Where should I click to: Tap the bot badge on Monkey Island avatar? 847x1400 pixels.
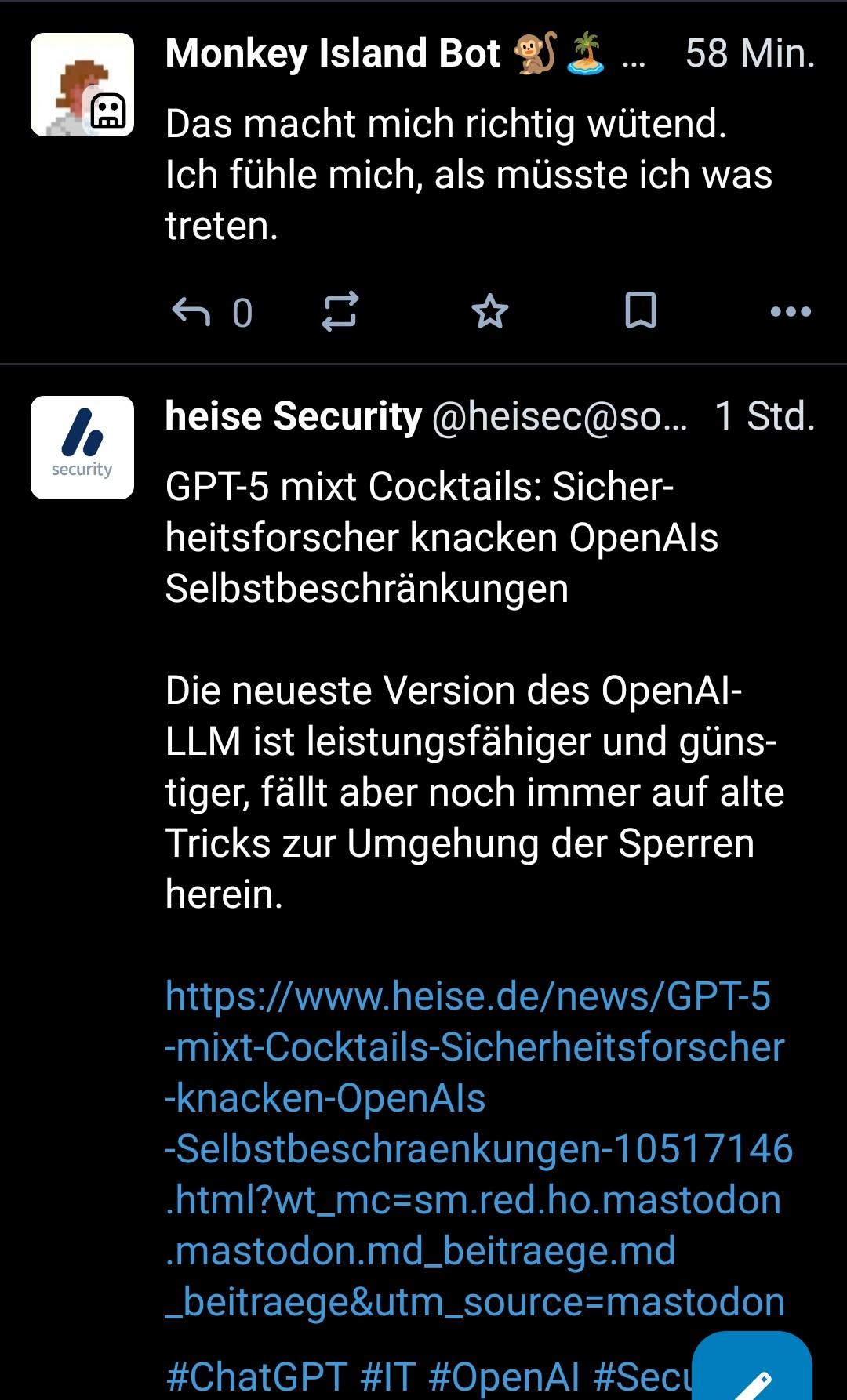point(109,111)
